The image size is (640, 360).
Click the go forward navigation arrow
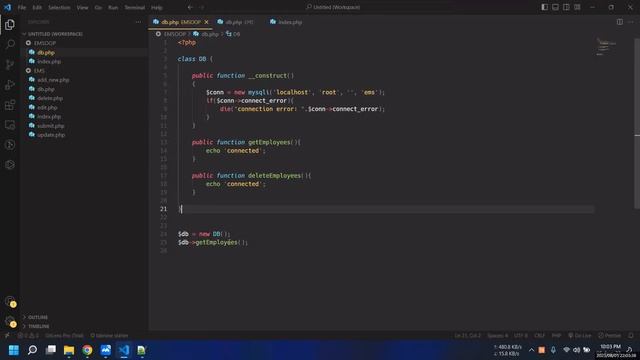click(202, 7)
